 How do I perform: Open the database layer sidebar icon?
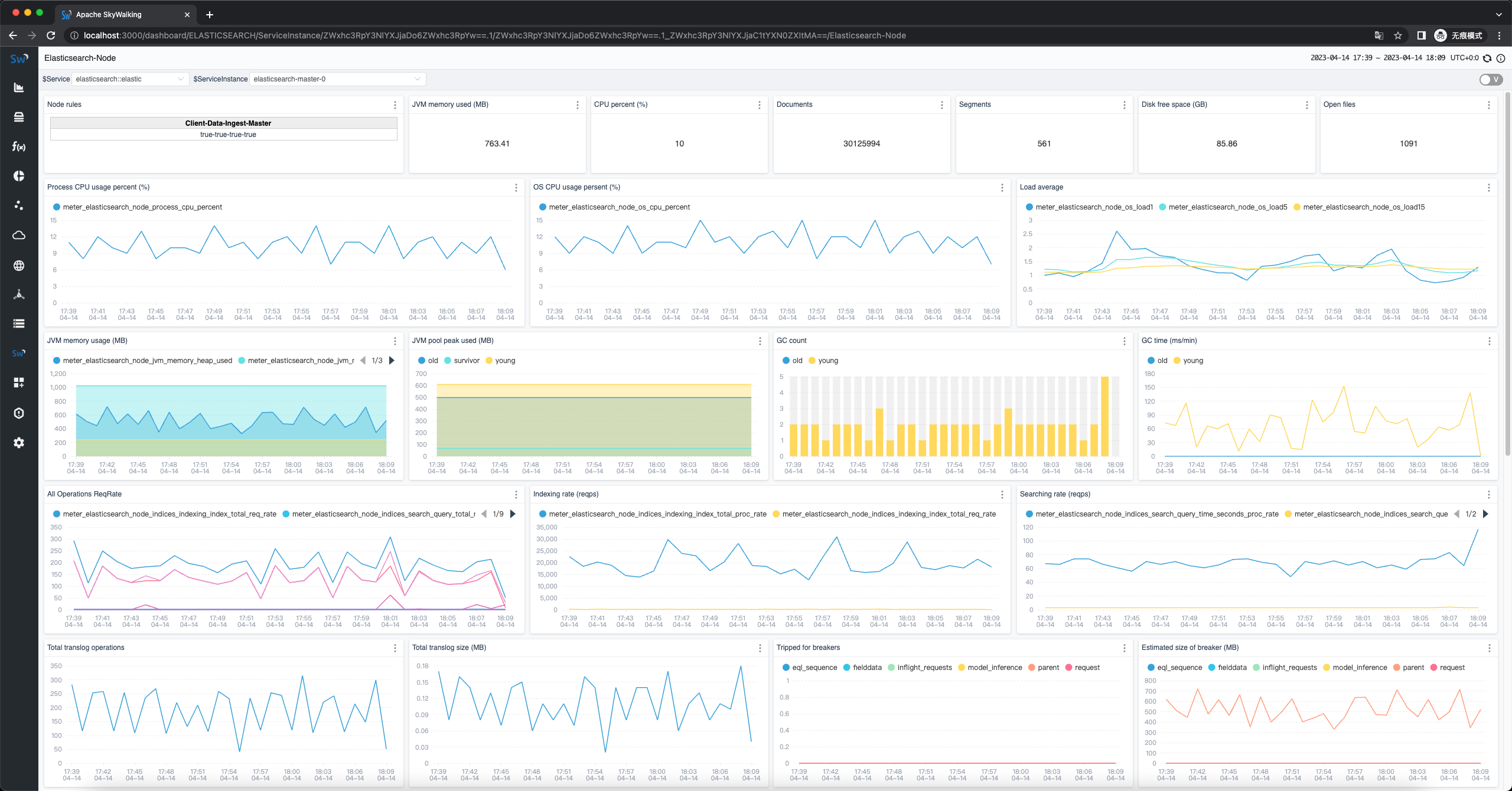[x=19, y=117]
